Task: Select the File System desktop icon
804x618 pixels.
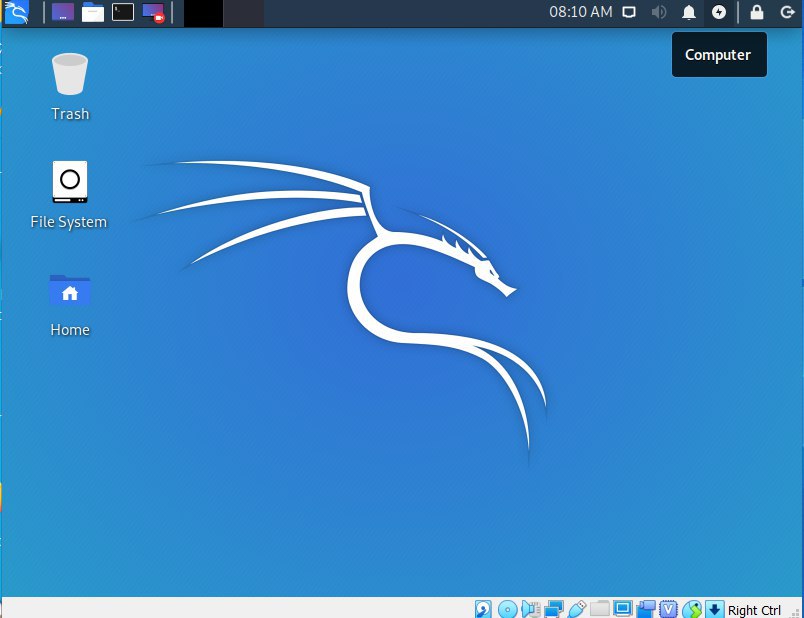Action: [x=70, y=182]
